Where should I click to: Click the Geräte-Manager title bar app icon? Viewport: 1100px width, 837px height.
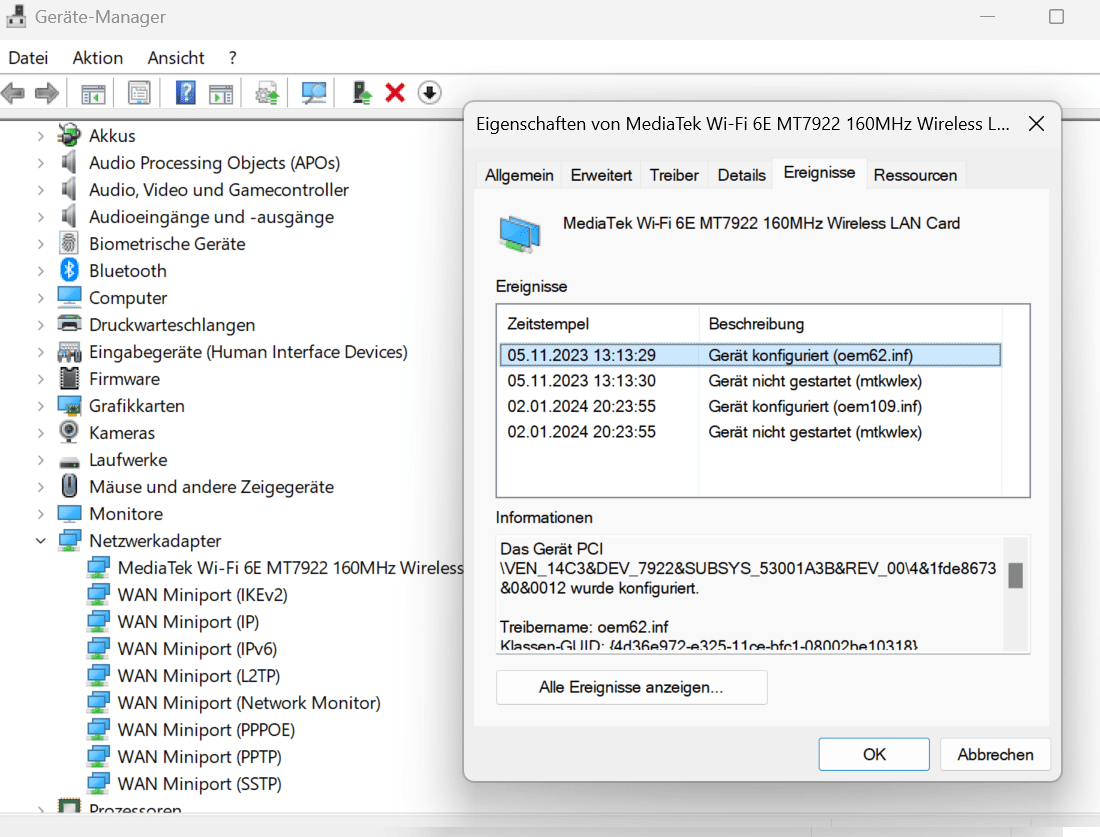pos(16,17)
